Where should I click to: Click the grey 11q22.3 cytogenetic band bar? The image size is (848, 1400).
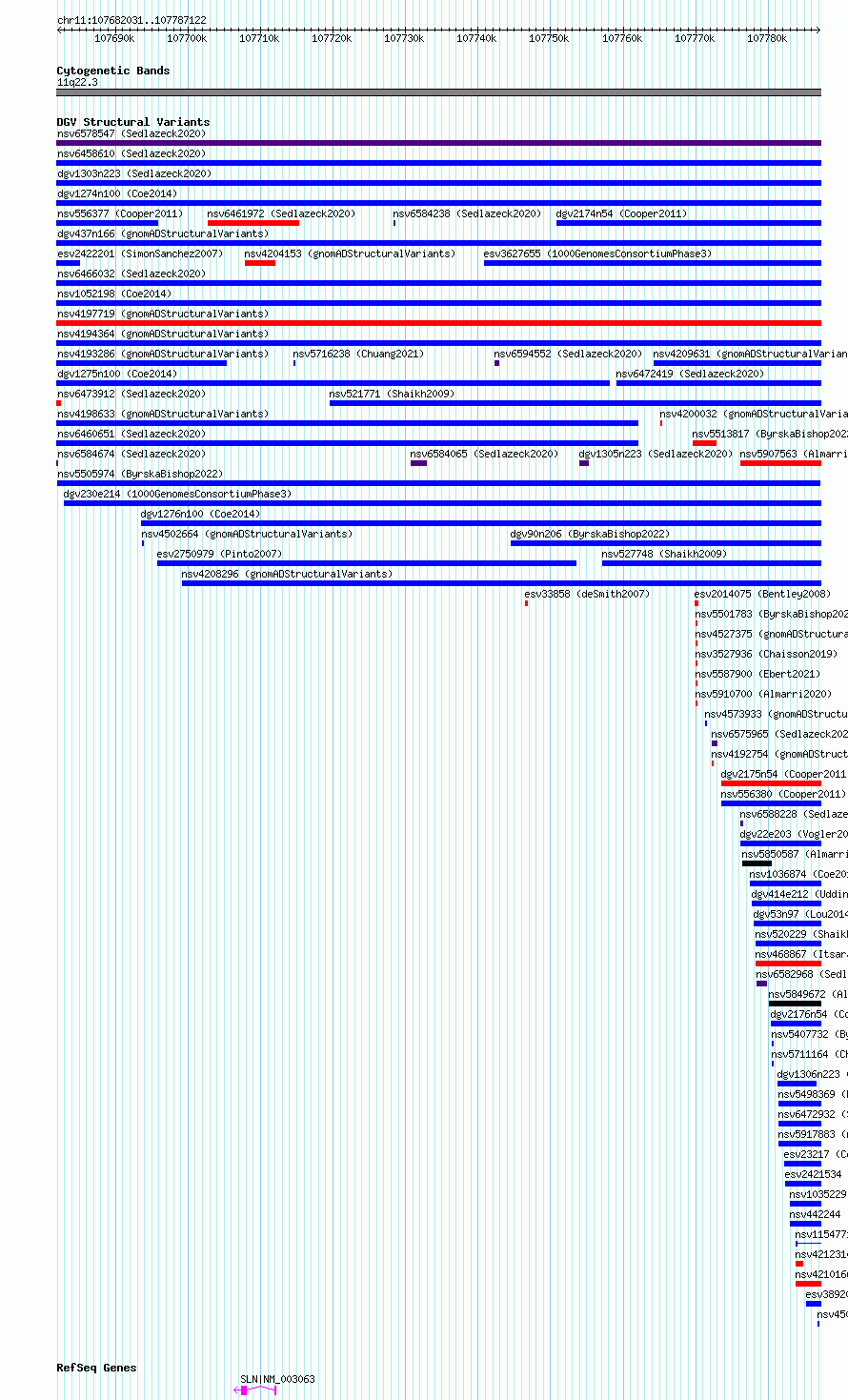coord(438,92)
